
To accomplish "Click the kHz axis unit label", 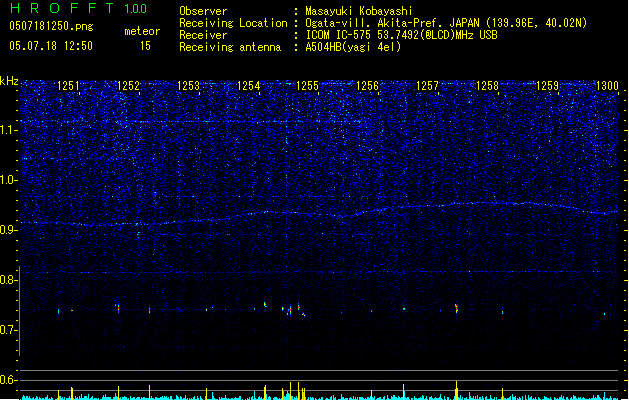I will [x=9, y=80].
